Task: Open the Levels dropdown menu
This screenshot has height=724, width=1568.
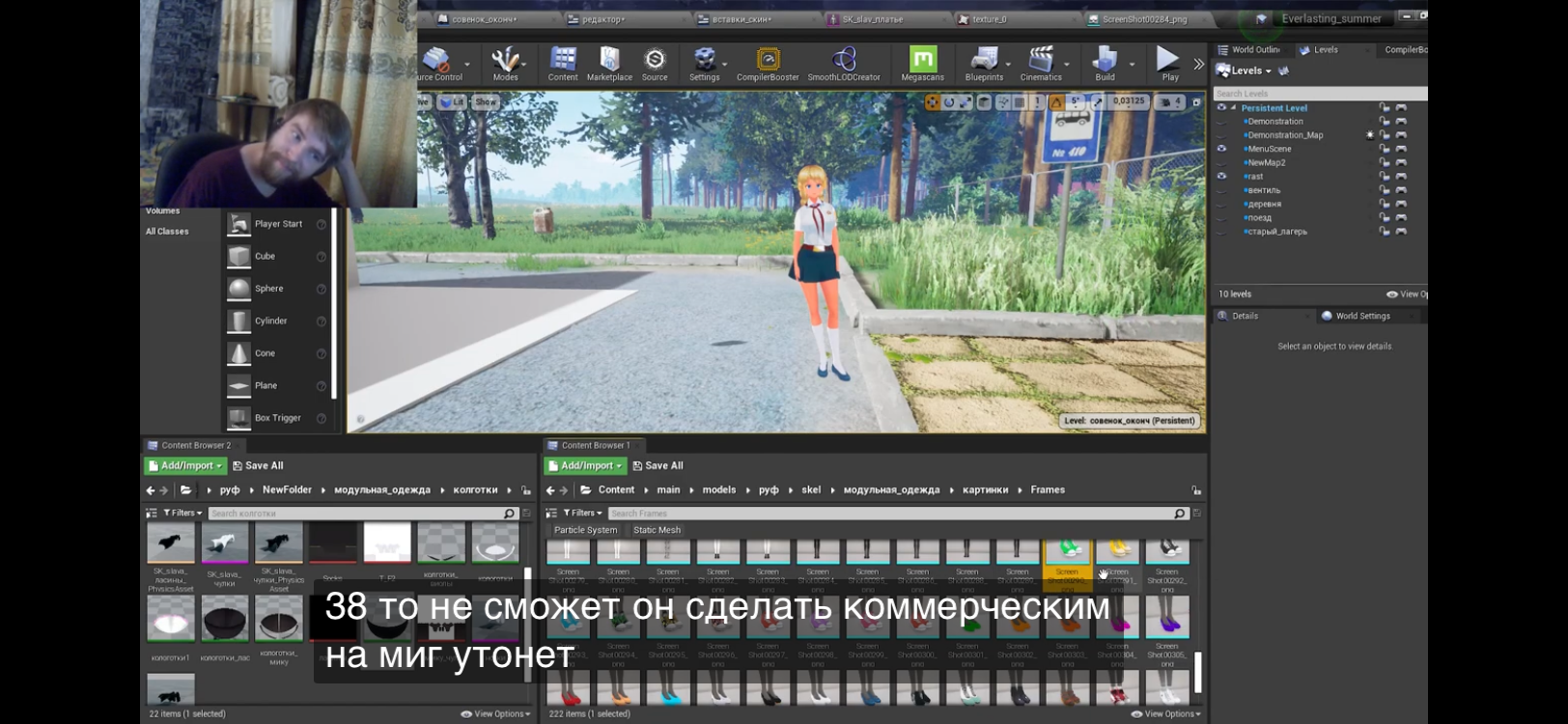Action: [1245, 70]
